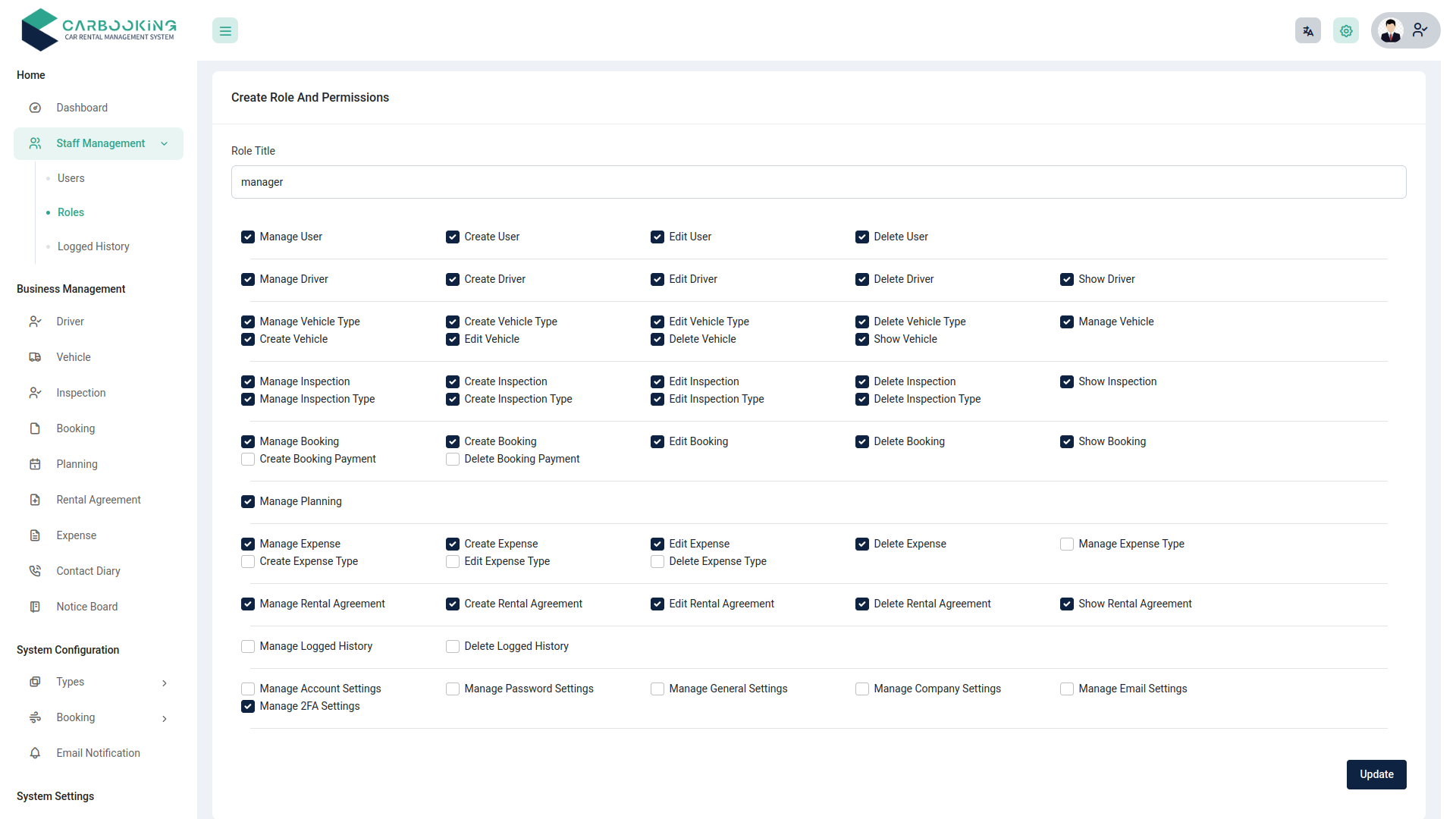Click the language translation icon in the header
Viewport: 1456px width, 819px height.
pos(1307,30)
